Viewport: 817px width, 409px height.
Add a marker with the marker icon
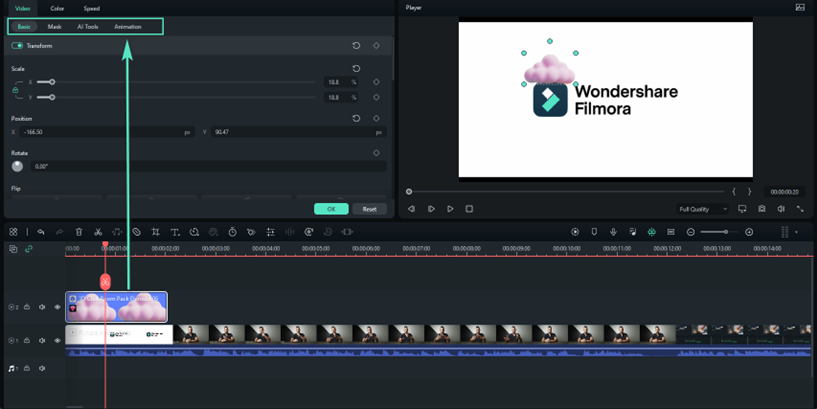pos(594,232)
